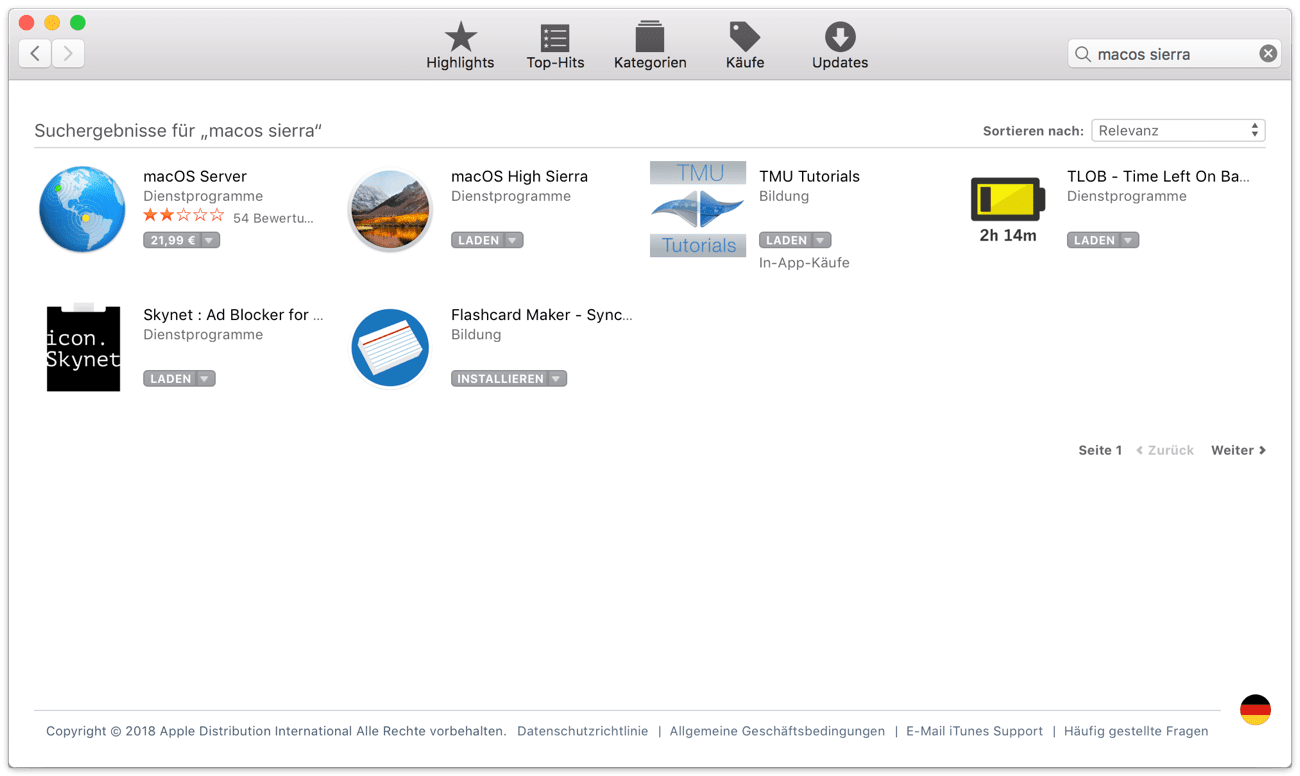This screenshot has height=776, width=1300.
Task: Click LADEN for TMU Tutorials
Action: [x=785, y=240]
